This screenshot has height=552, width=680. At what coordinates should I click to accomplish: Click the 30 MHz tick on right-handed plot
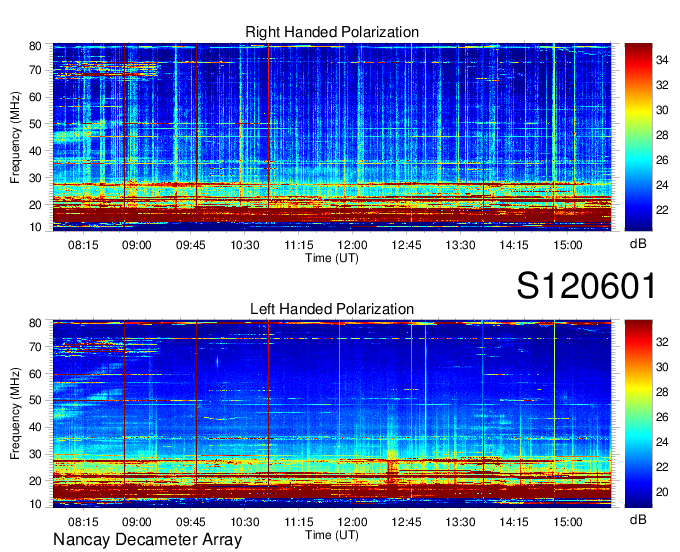35,178
